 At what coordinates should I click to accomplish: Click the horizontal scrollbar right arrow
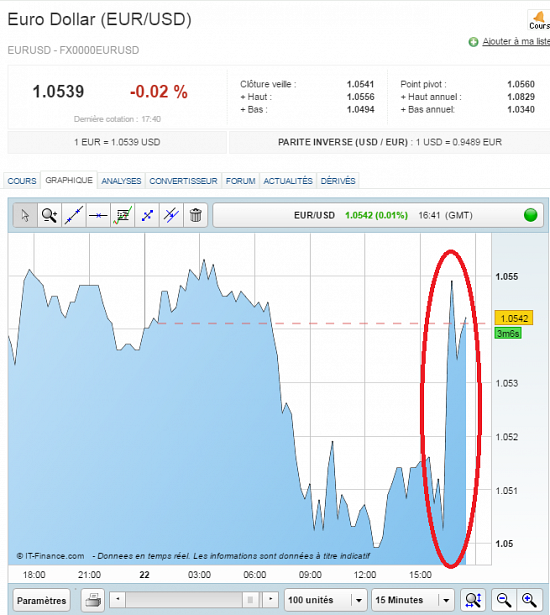tap(270, 599)
